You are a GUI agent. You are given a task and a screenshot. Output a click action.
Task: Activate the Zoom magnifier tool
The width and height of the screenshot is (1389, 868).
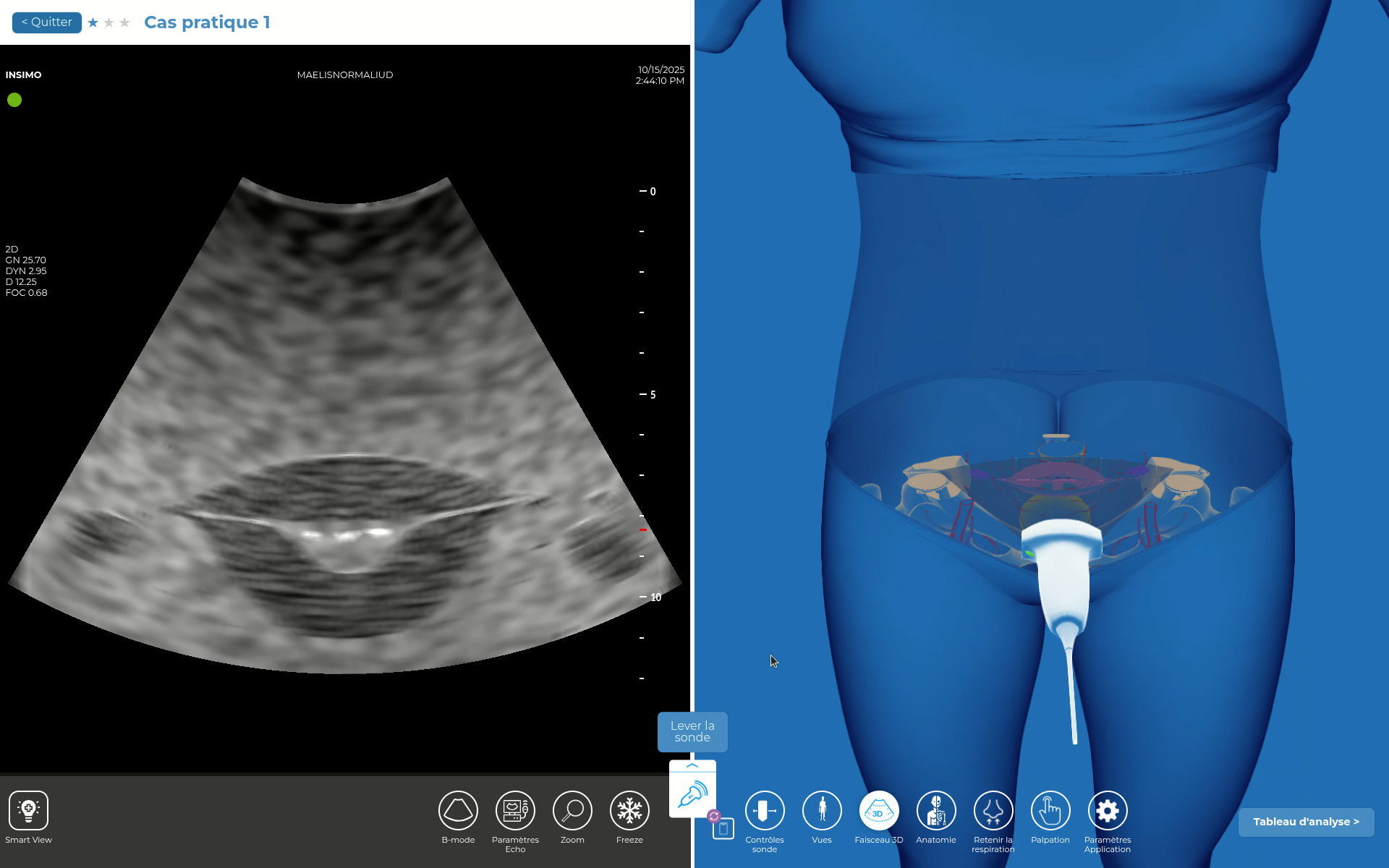point(572,811)
